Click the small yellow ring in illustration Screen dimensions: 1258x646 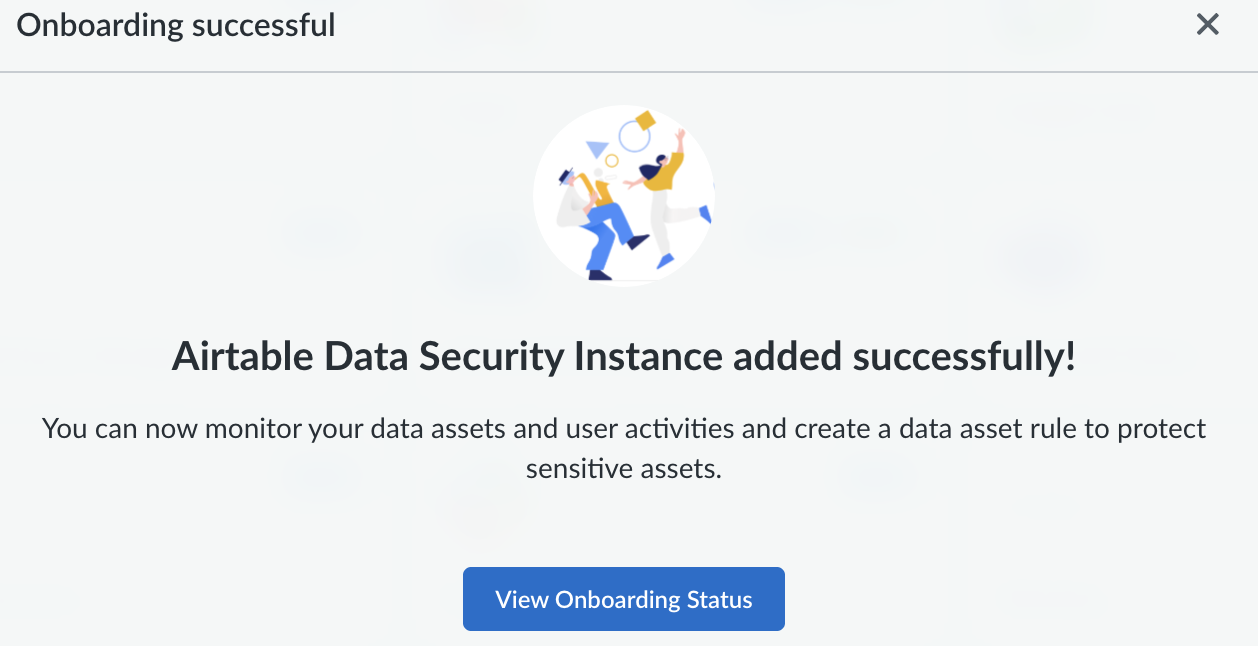point(612,160)
